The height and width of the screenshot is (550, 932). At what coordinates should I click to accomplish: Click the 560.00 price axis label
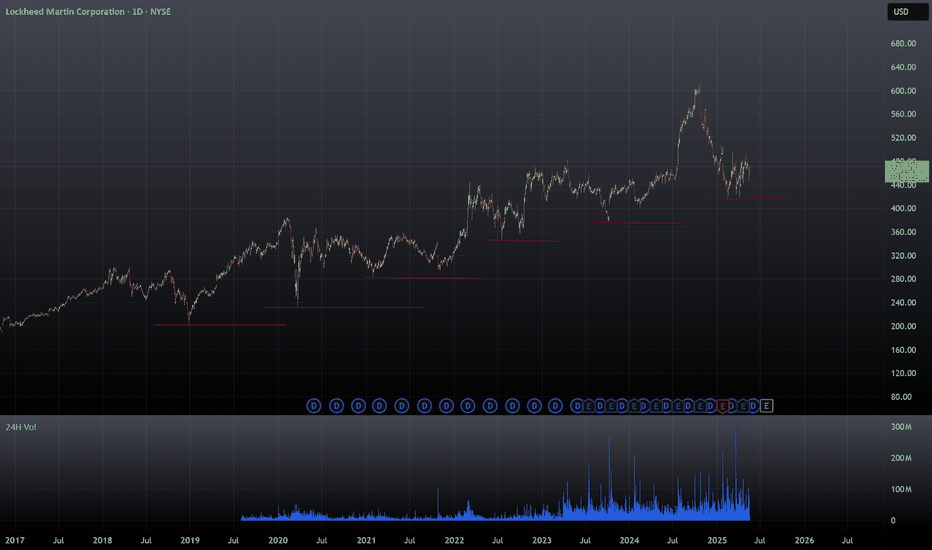point(903,114)
